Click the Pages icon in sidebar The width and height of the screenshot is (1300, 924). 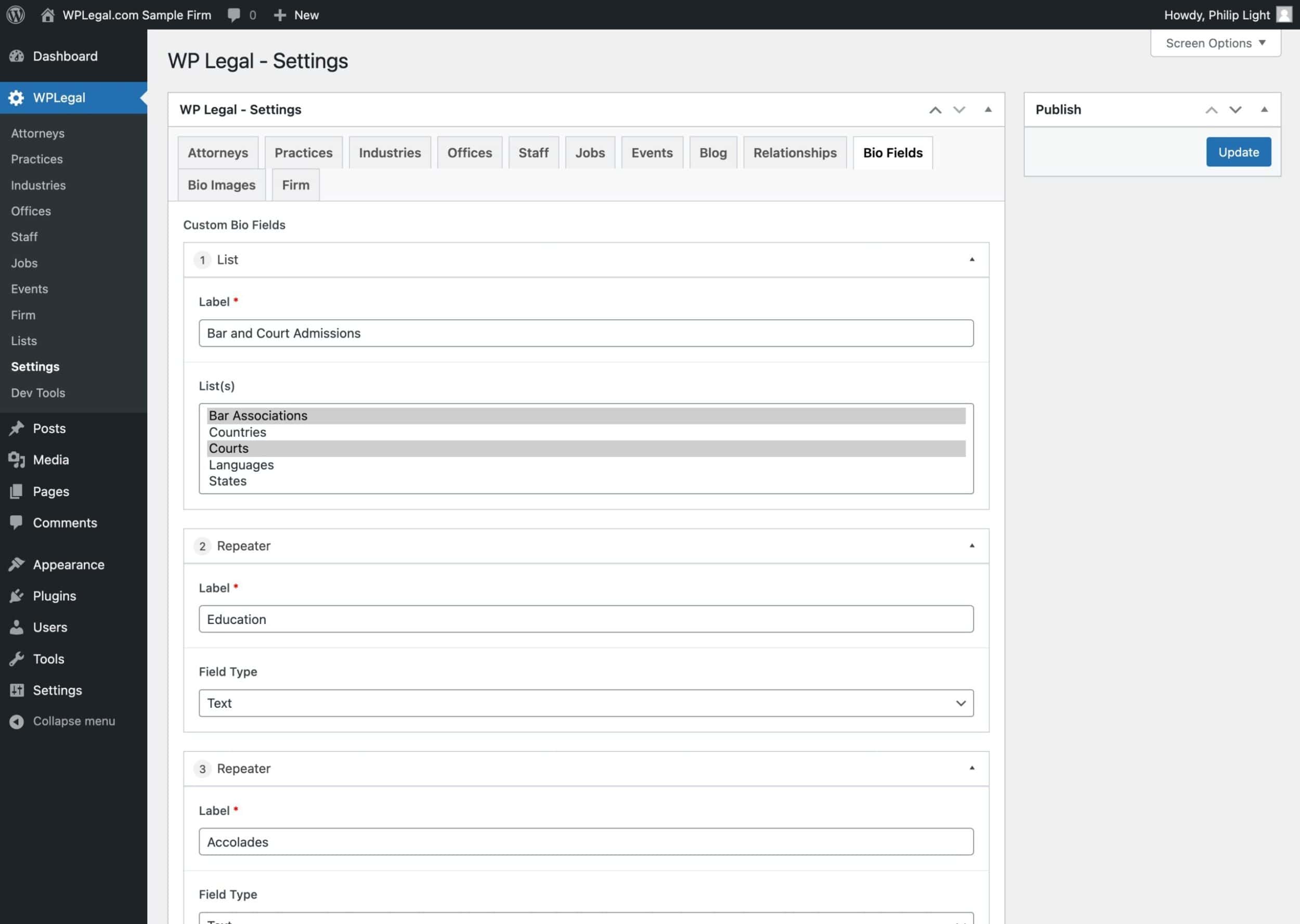[17, 491]
